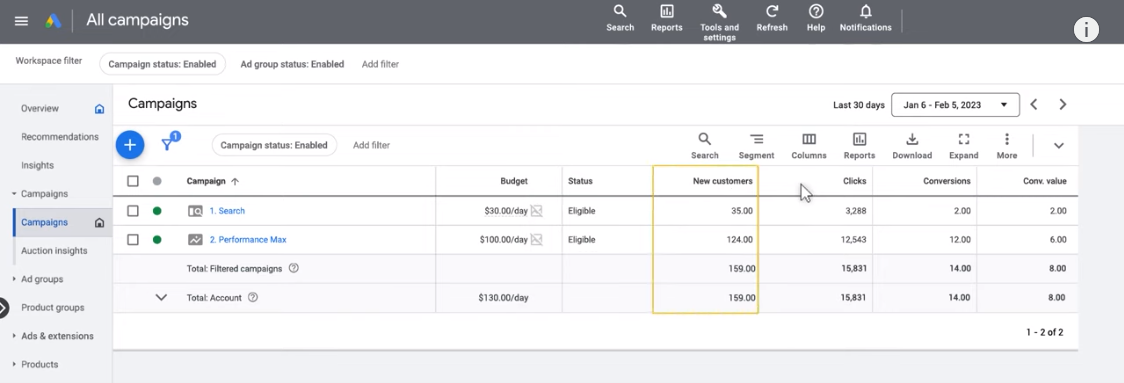Expand Ad groups in sidebar
Image resolution: width=1124 pixels, height=383 pixels.
click(14, 279)
